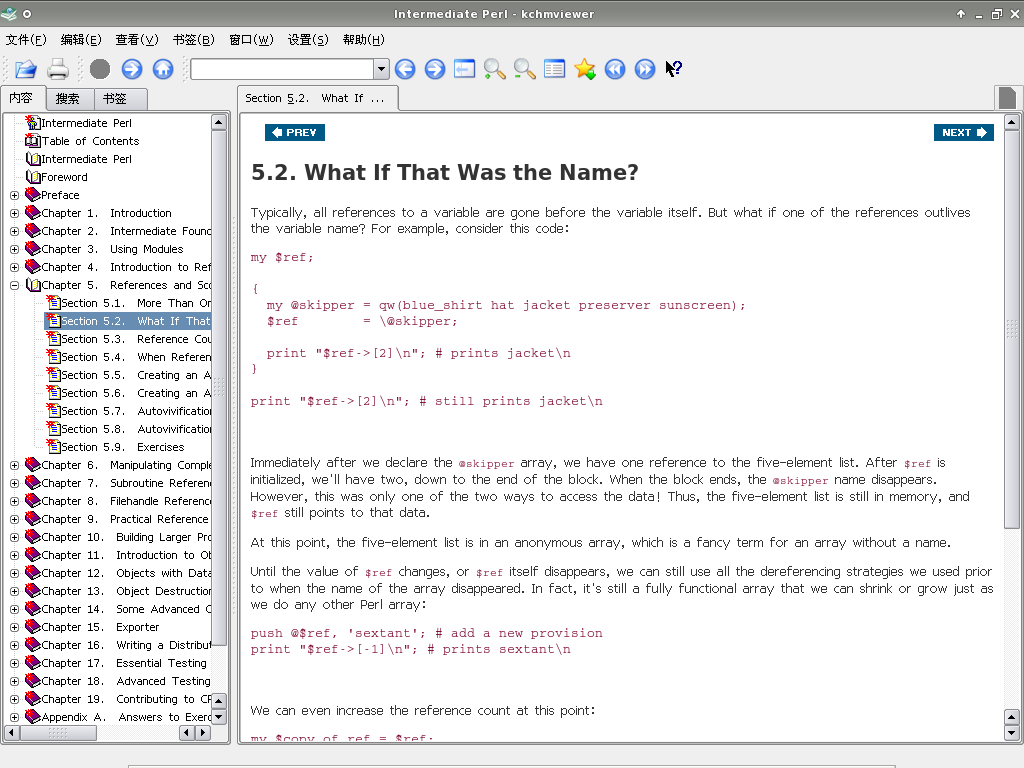
Task: Click the blue home icon
Action: (163, 69)
